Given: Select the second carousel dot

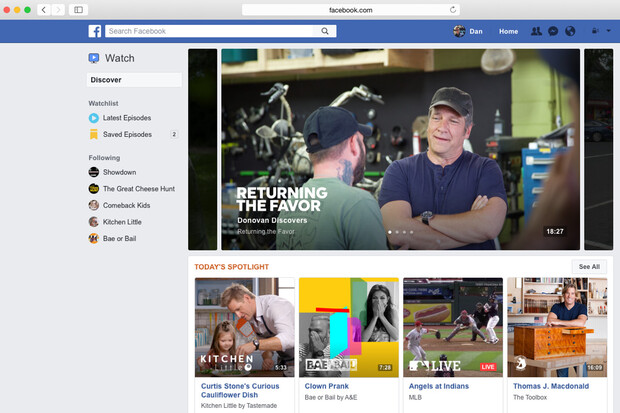Looking at the screenshot, I should (397, 232).
